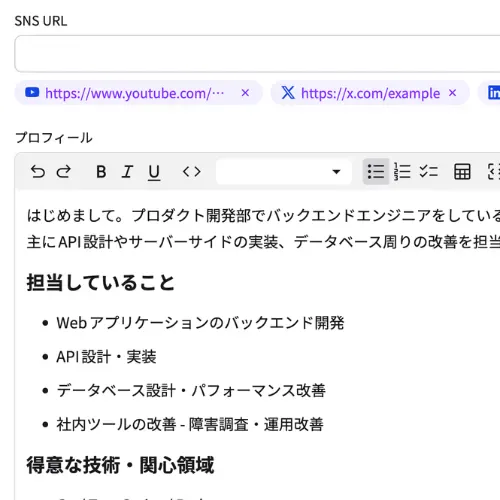Toggle bold formatting
500x500 pixels.
[101, 172]
